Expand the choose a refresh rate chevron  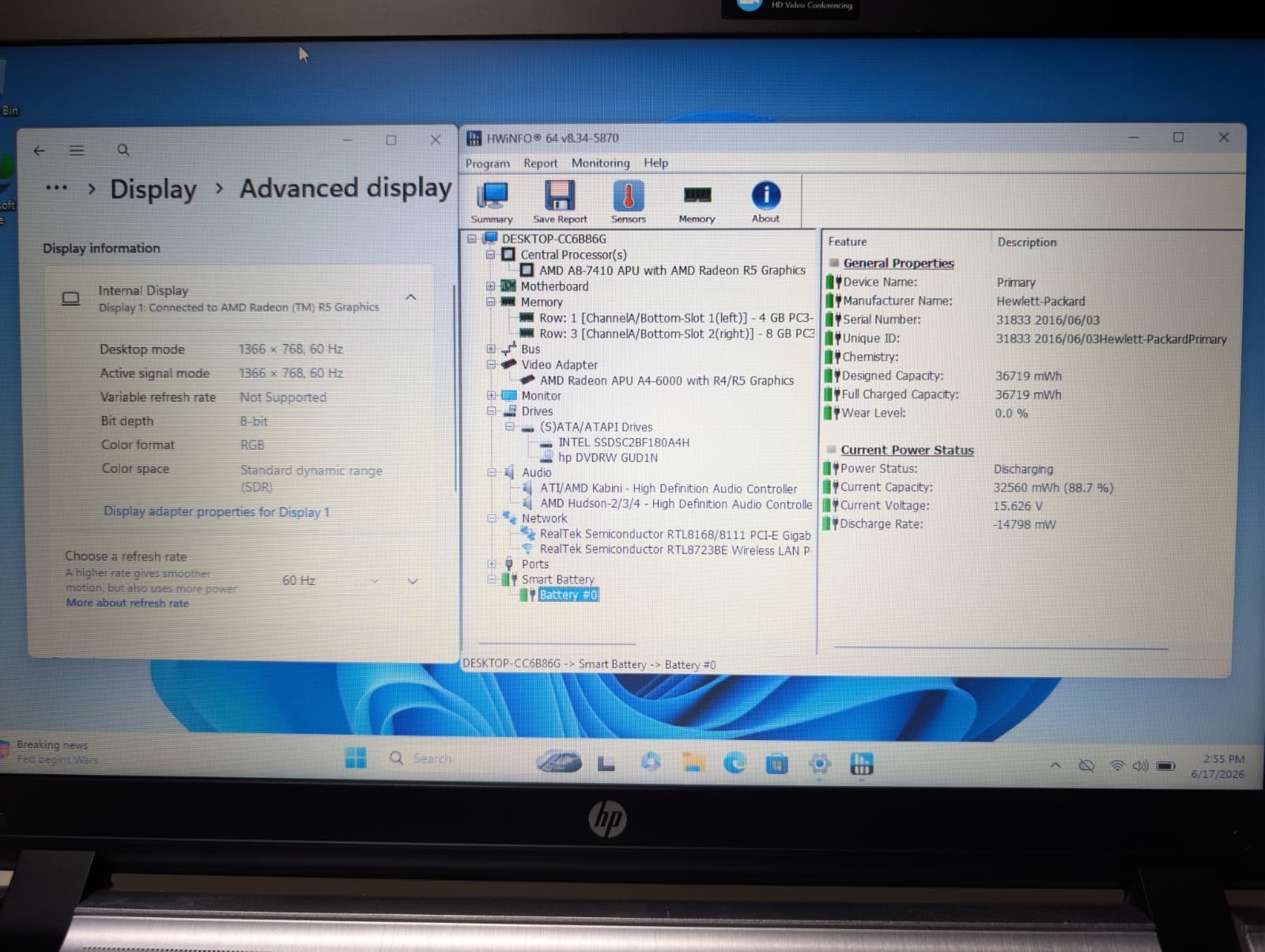[412, 580]
